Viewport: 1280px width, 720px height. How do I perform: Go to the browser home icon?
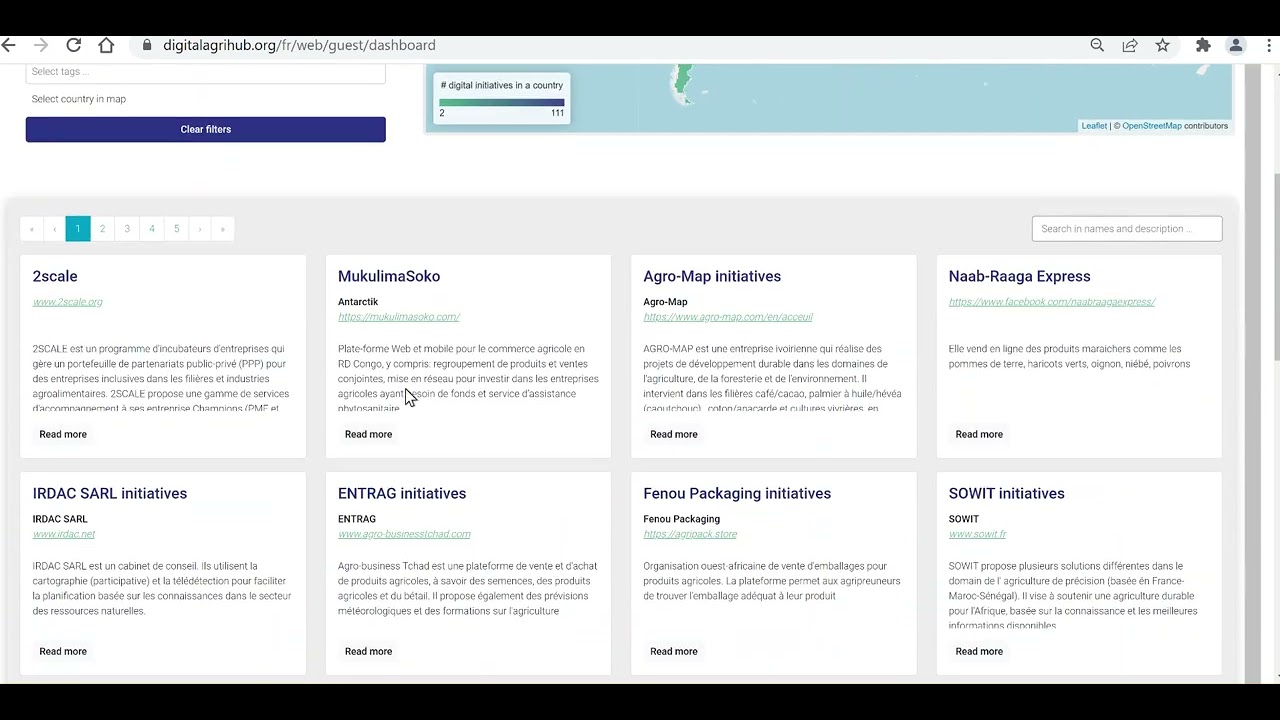tap(106, 45)
